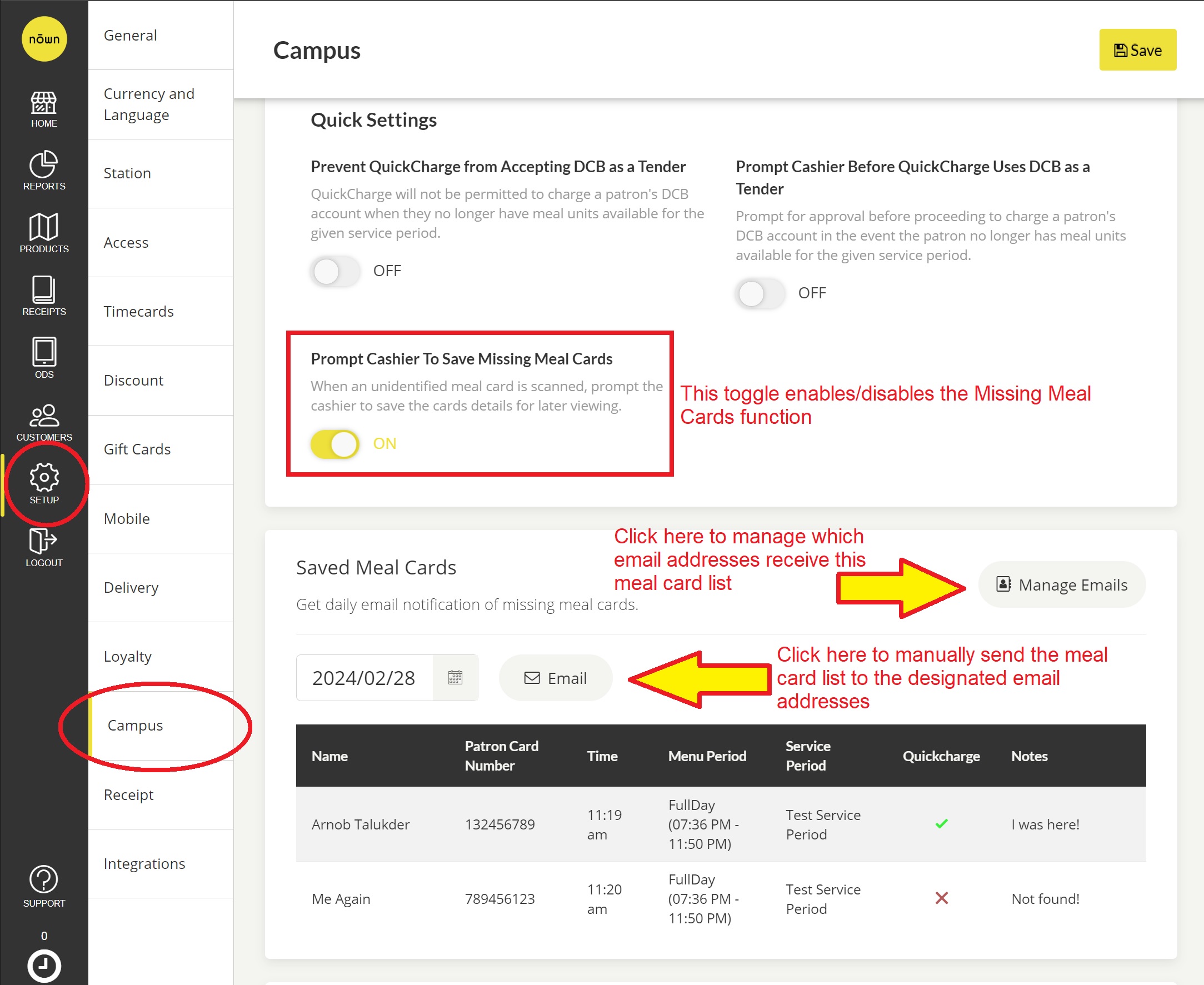Select the Me Again name cell
Image resolution: width=1204 pixels, height=985 pixels.
tap(341, 899)
